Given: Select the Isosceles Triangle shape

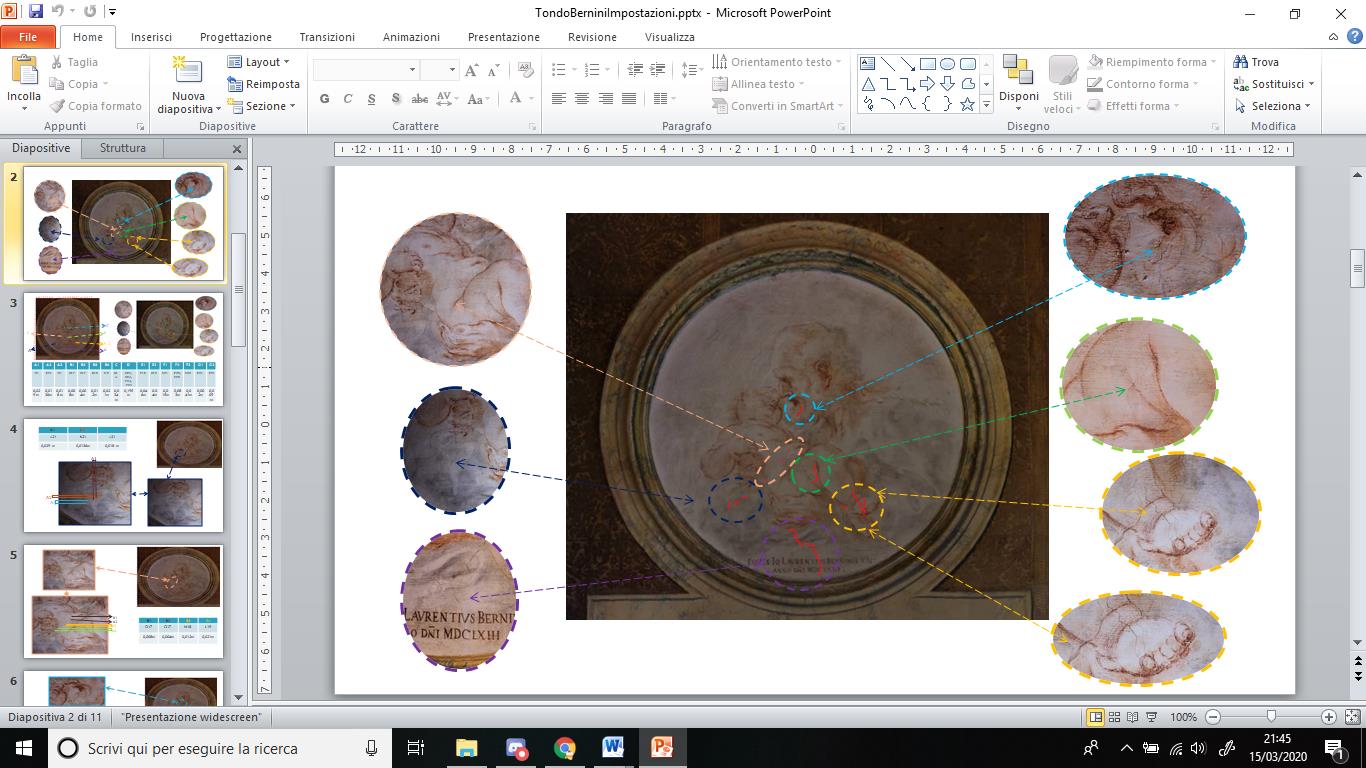Looking at the screenshot, I should tap(868, 84).
